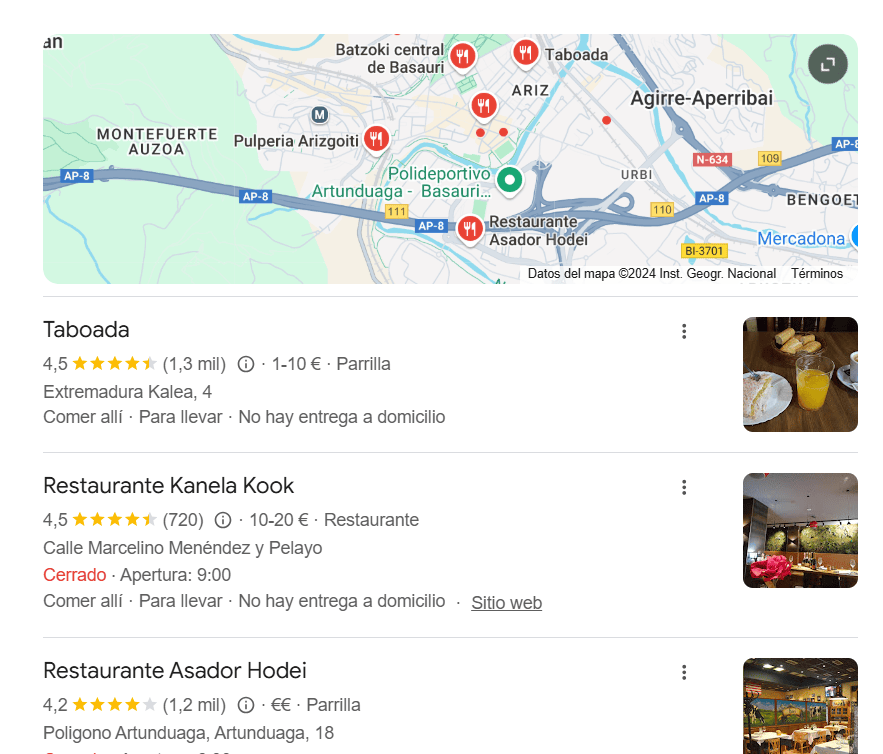Open the overflow menu for Restaurante Kanela Kook

[x=684, y=487]
